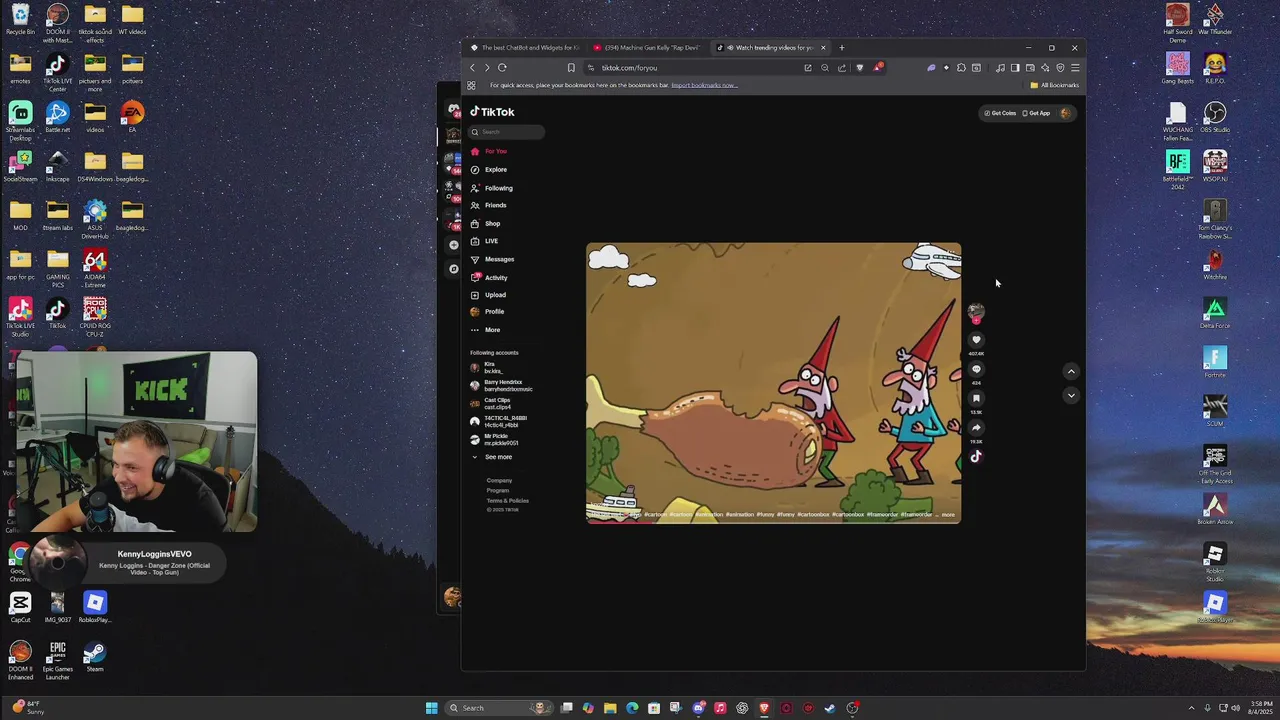Image resolution: width=1280 pixels, height=720 pixels.
Task: Click the Program footer link
Action: click(x=498, y=491)
